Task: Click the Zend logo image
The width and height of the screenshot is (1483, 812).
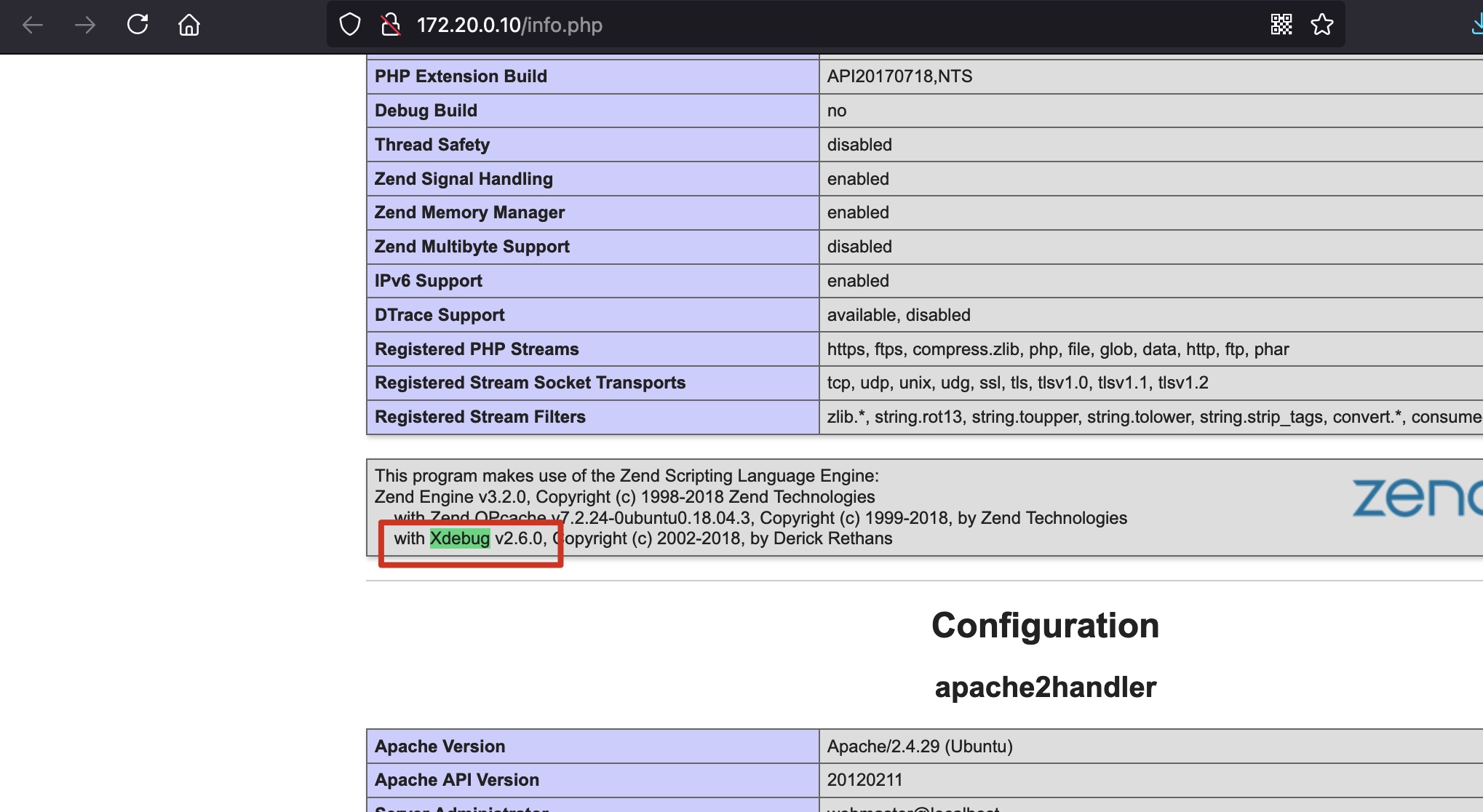Action: (x=1415, y=498)
